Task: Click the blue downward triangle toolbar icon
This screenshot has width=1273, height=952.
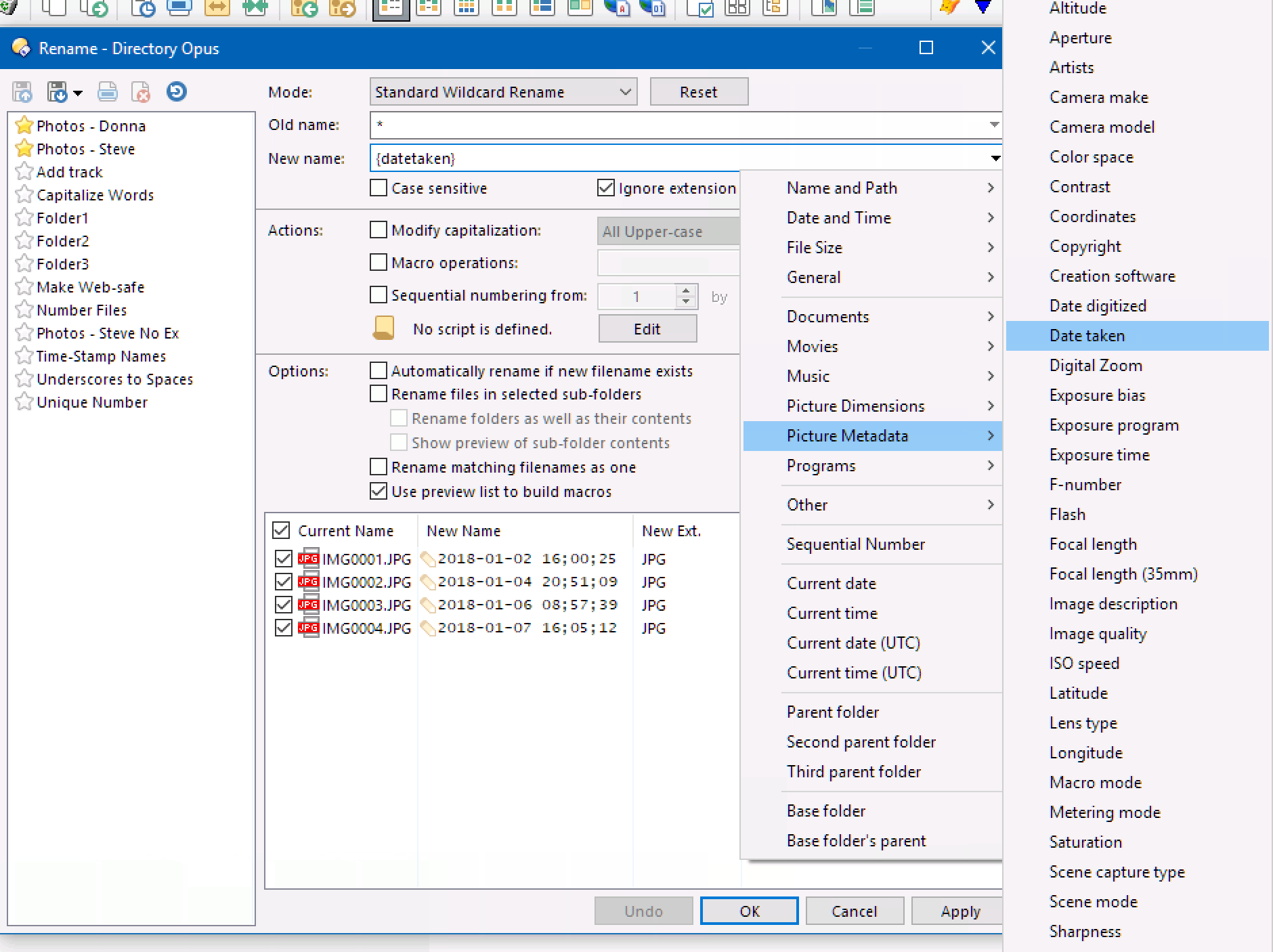Action: point(983,7)
